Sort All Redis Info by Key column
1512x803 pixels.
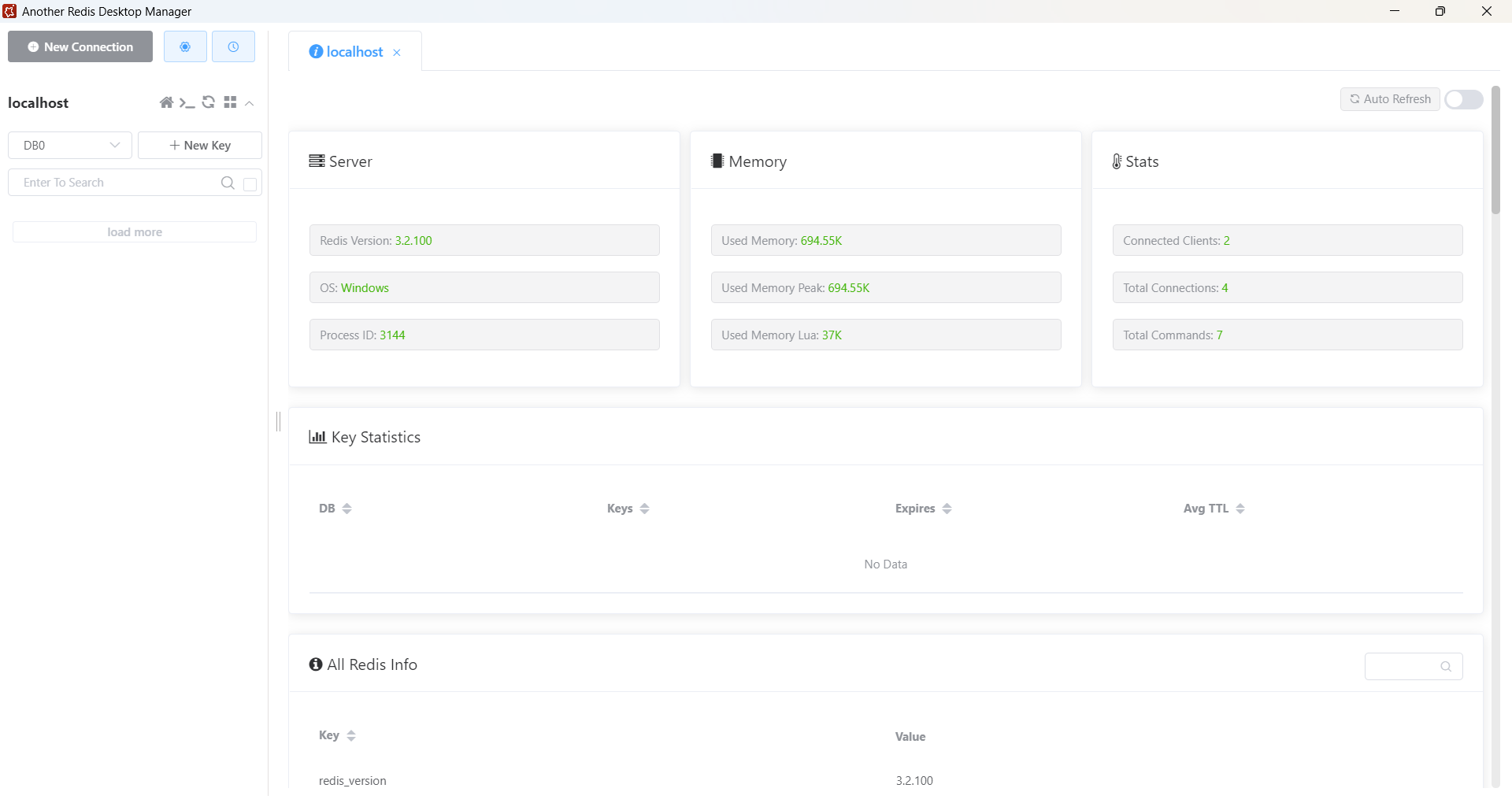point(351,735)
